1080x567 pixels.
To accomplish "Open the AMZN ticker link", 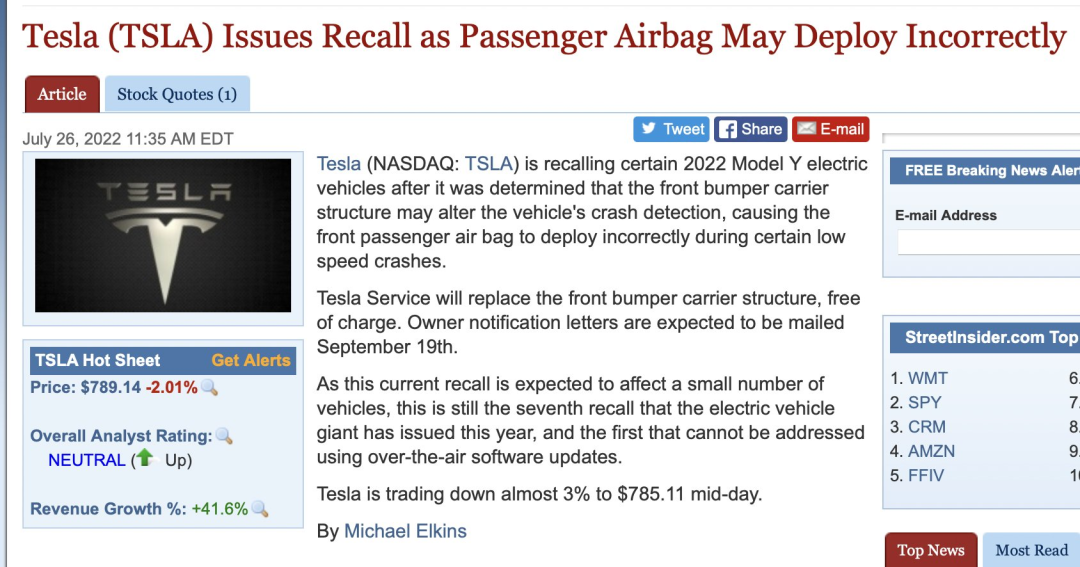I will pos(931,451).
